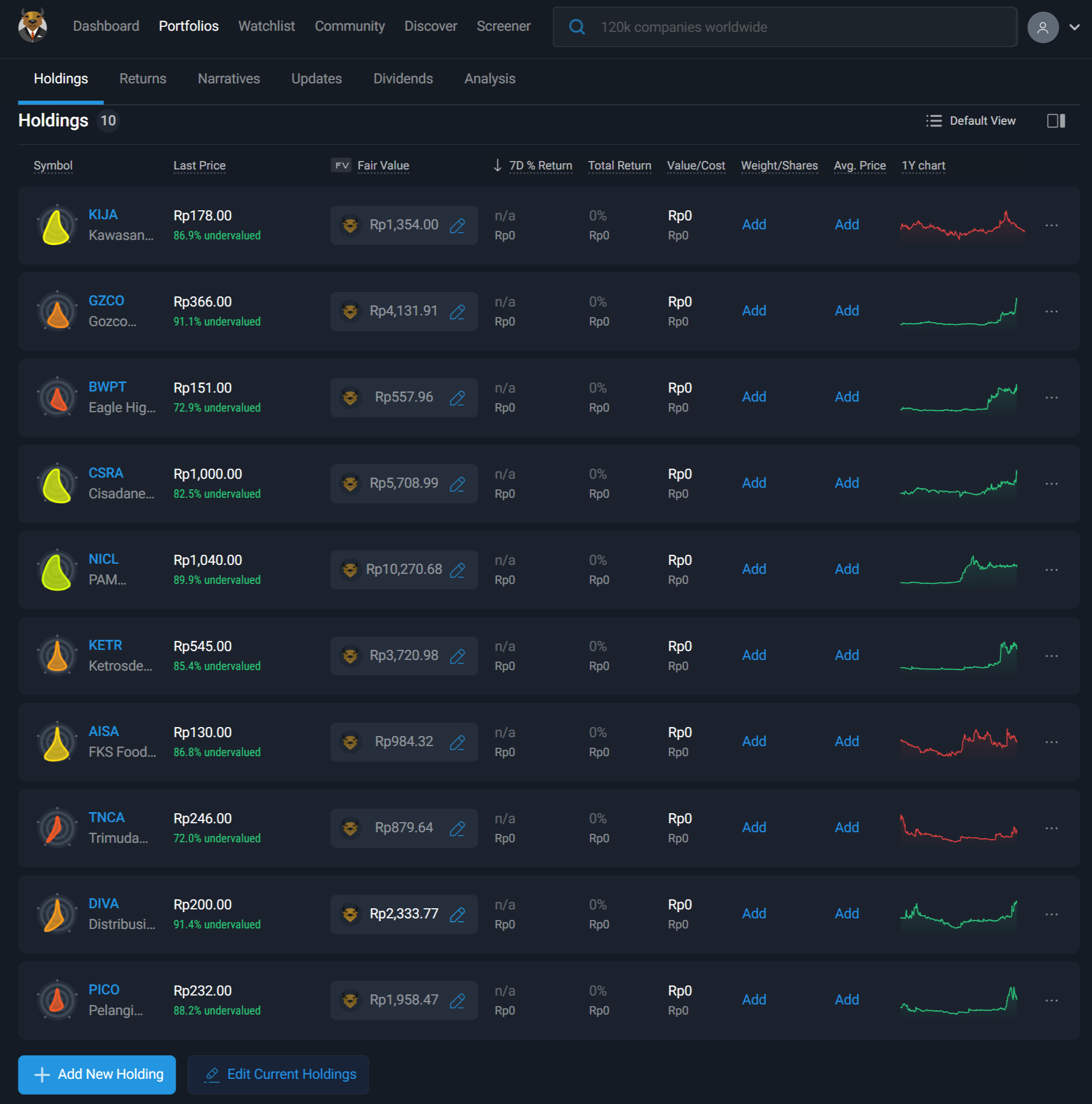Click the bull mascot logo
1092x1104 pixels.
tap(32, 26)
